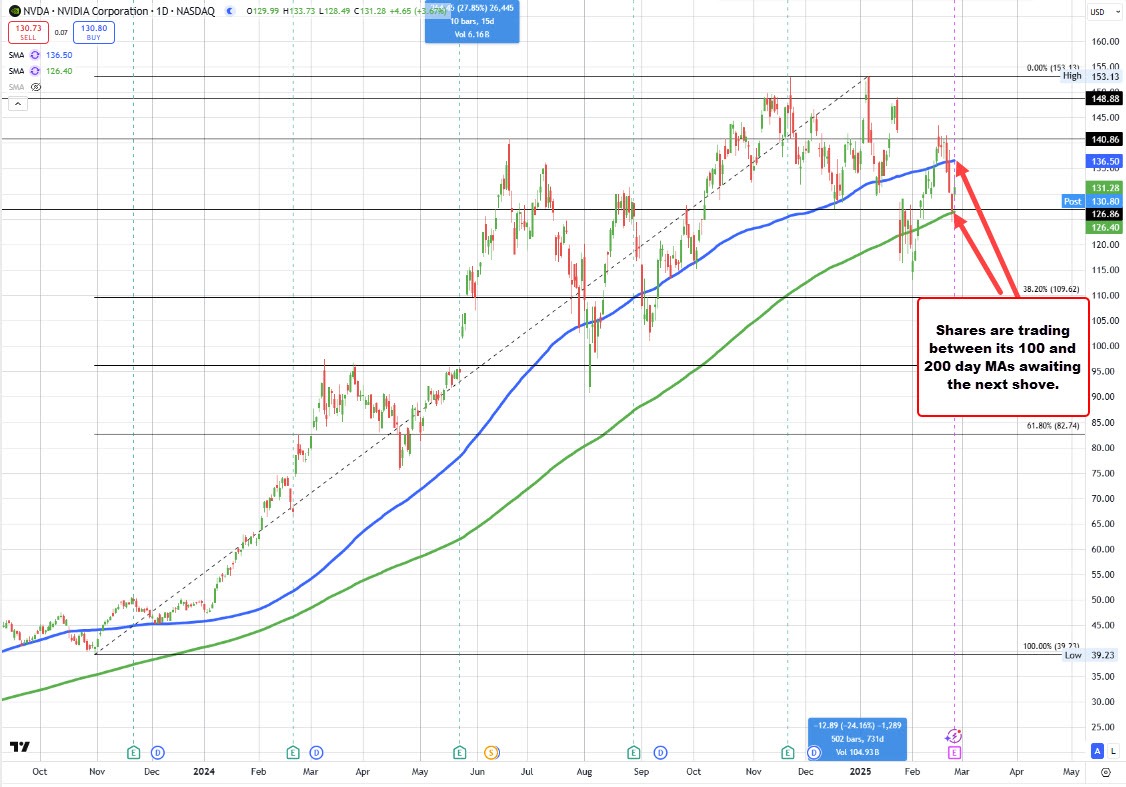This screenshot has width=1126, height=787.
Task: Click the 160.00 price scale value
Action: pyautogui.click(x=1105, y=42)
